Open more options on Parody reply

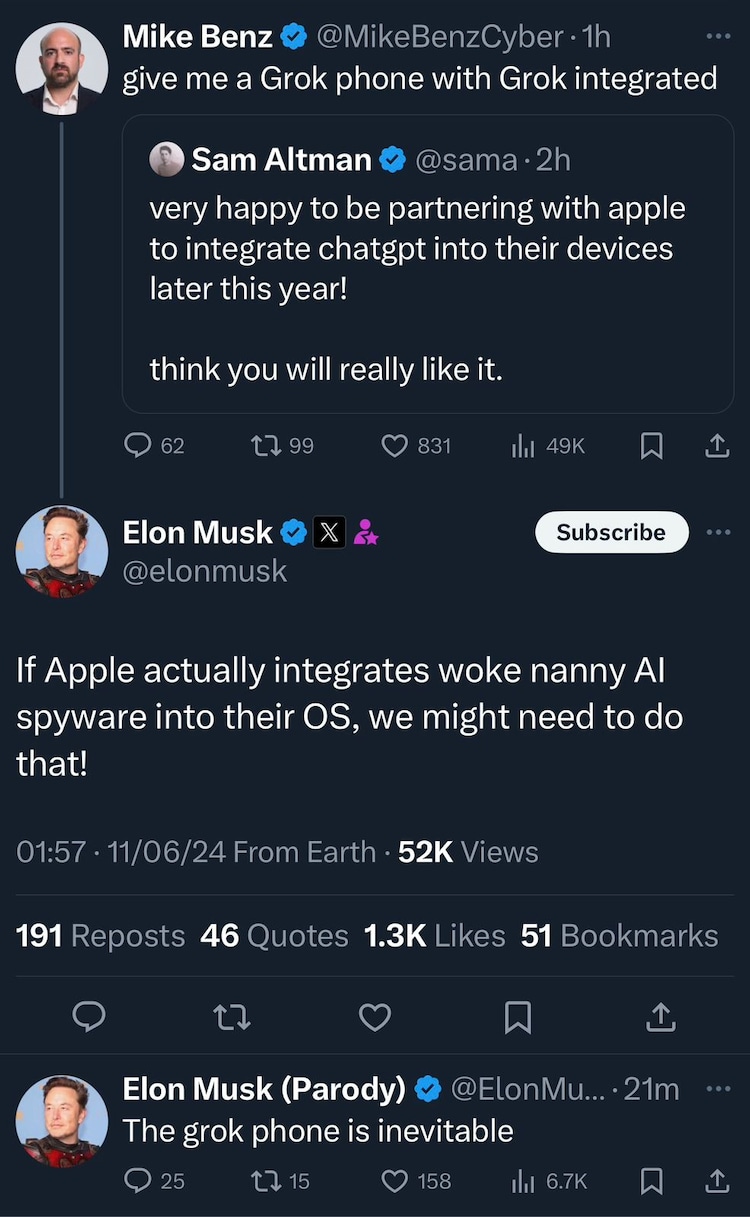pos(717,1088)
